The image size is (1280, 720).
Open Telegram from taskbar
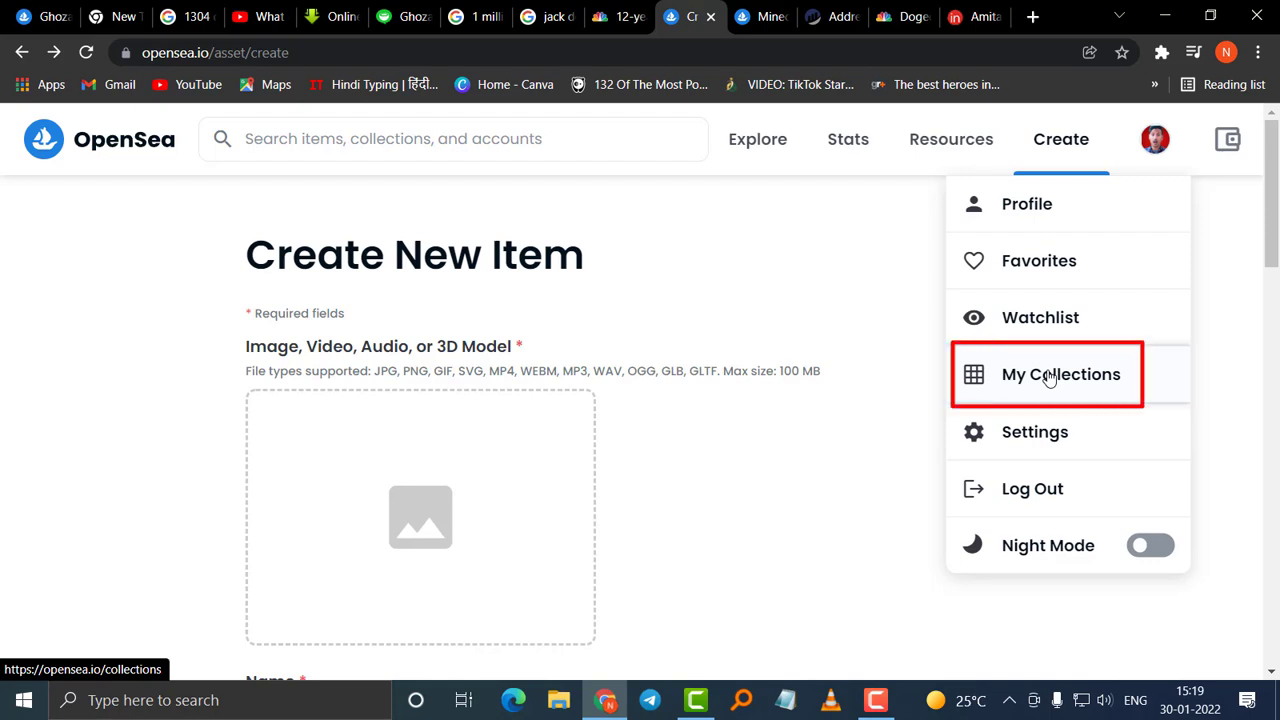[x=650, y=700]
